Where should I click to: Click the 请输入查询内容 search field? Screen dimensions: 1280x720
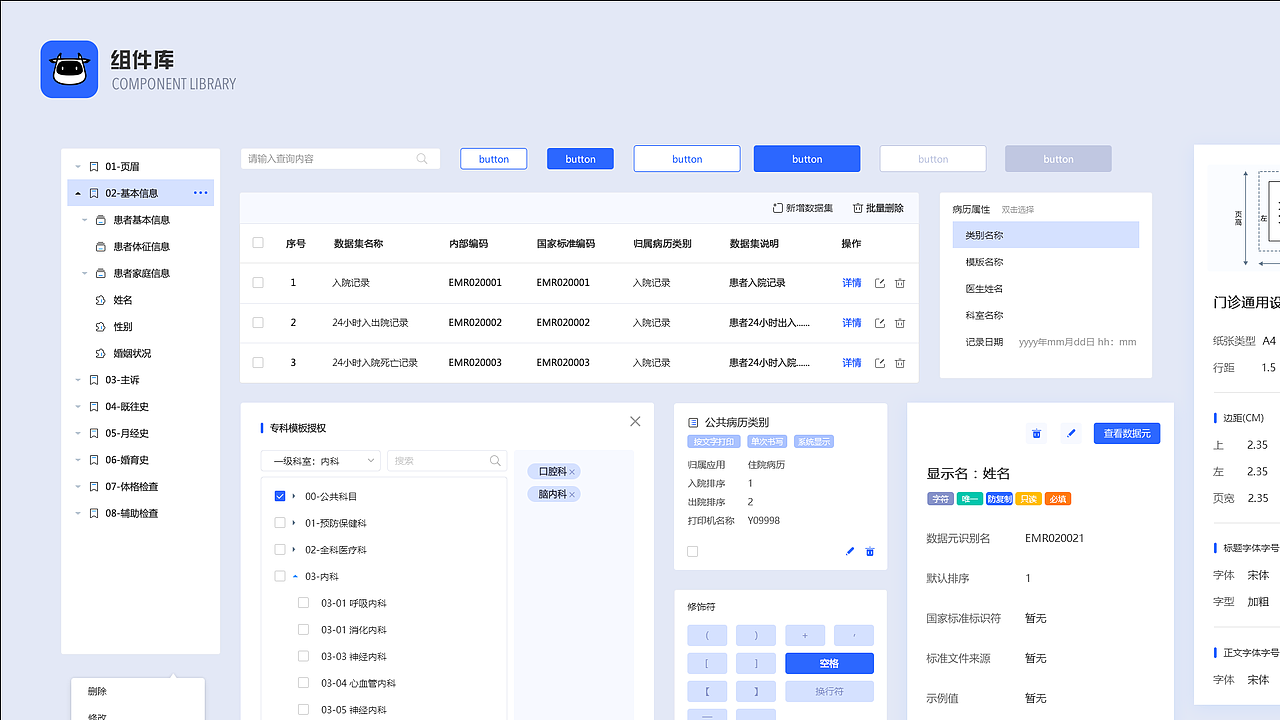pyautogui.click(x=340, y=159)
